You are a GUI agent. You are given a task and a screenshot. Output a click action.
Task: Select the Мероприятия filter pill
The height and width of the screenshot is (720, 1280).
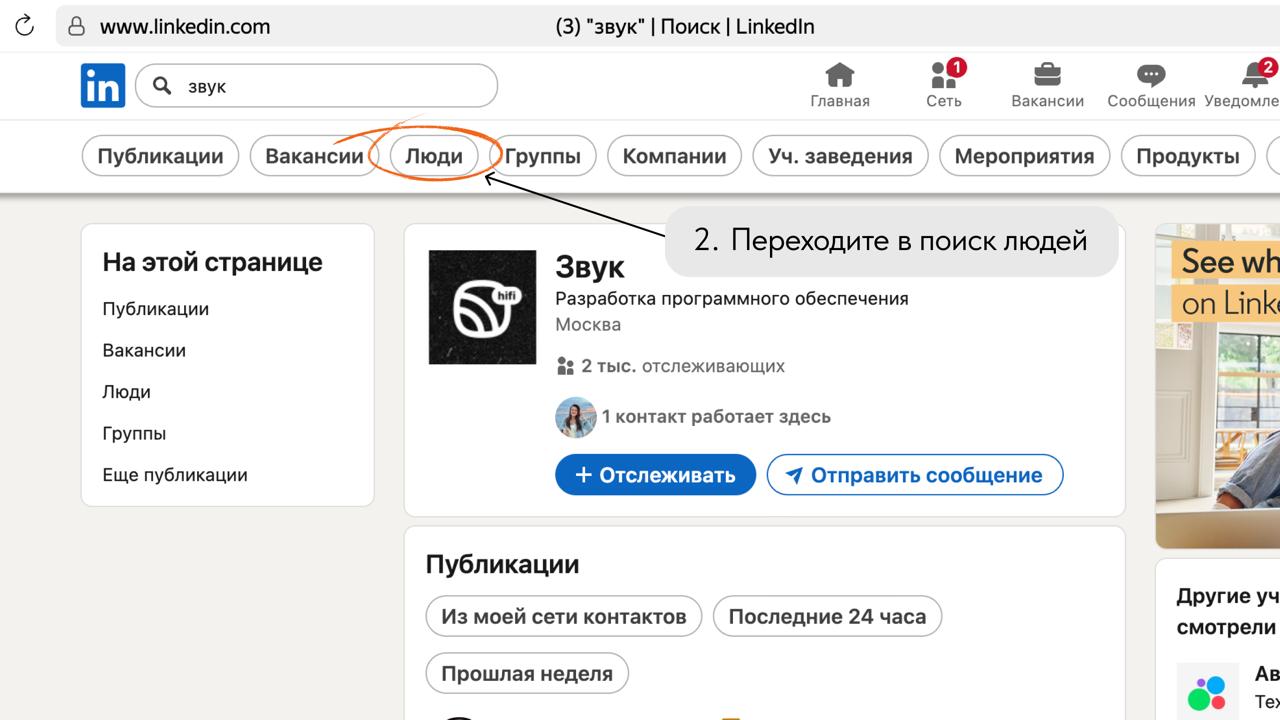pos(1024,156)
